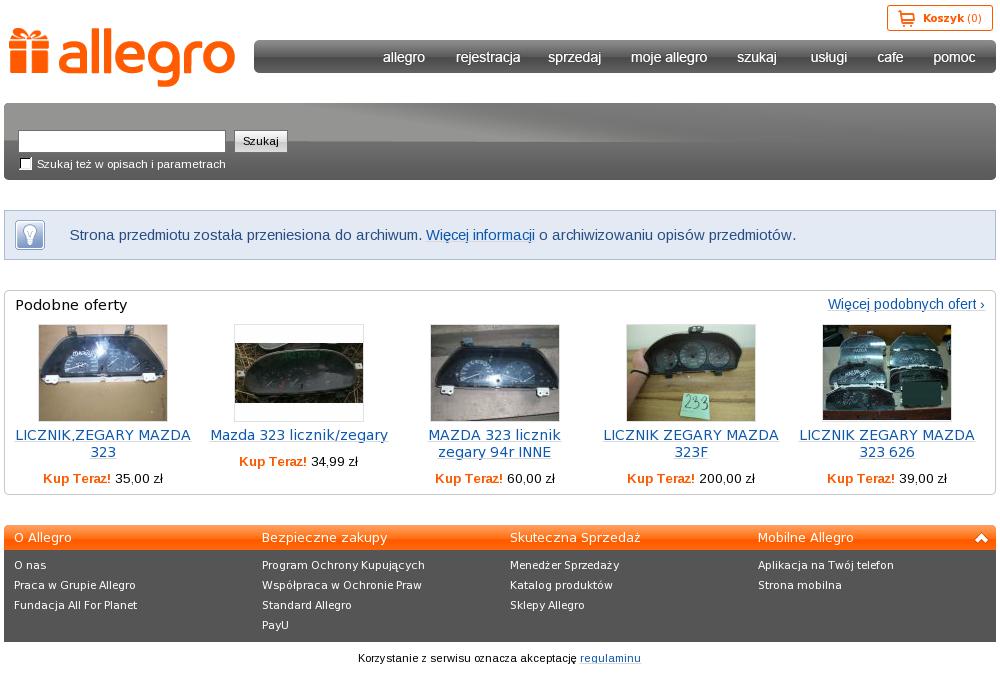Image resolution: width=1000 pixels, height=678 pixels.
Task: Open thumbnail of LICZNIK ZEGARY MAZDA 323 626
Action: 887,372
